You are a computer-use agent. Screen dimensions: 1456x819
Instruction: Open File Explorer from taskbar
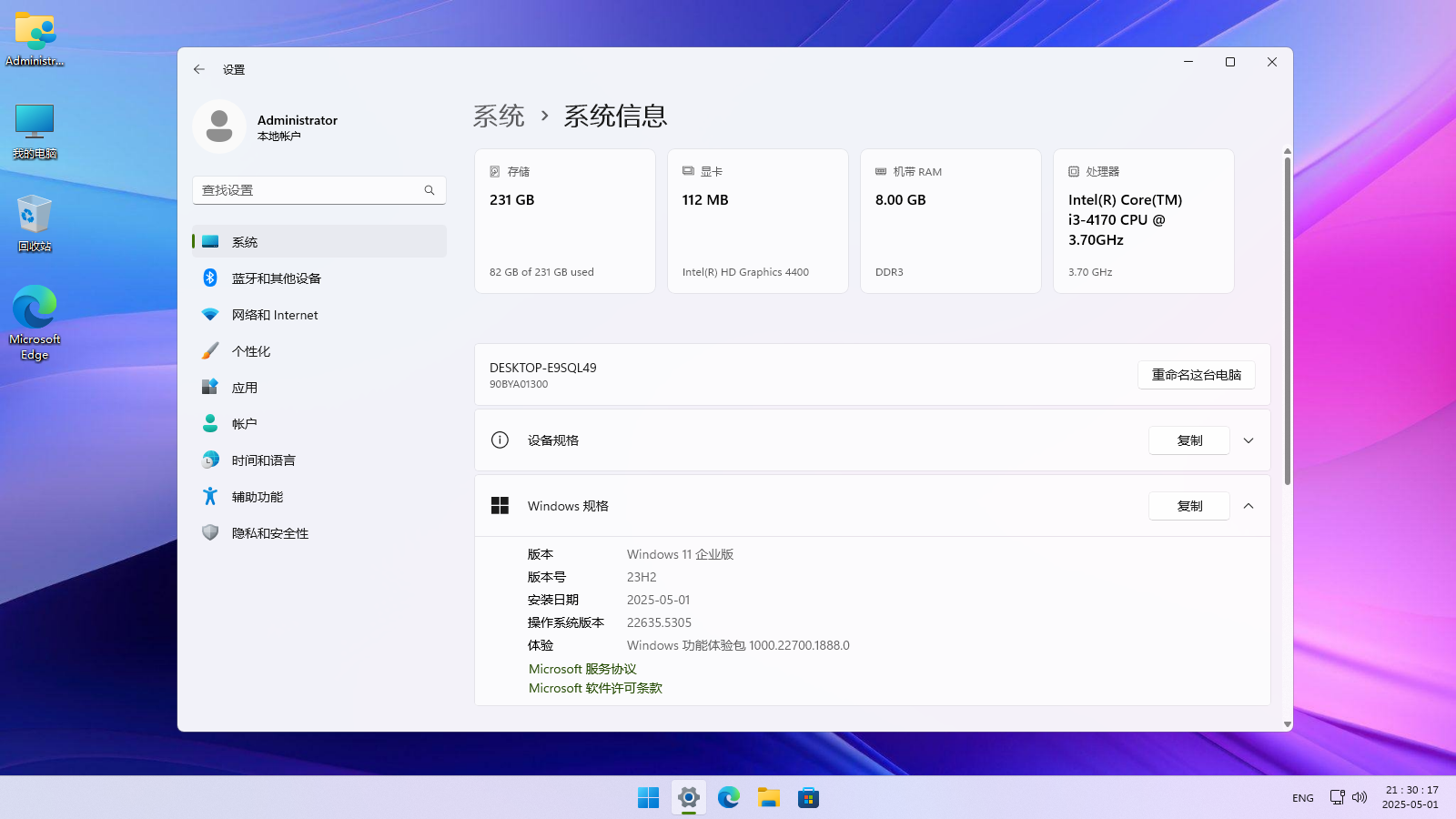tap(769, 798)
